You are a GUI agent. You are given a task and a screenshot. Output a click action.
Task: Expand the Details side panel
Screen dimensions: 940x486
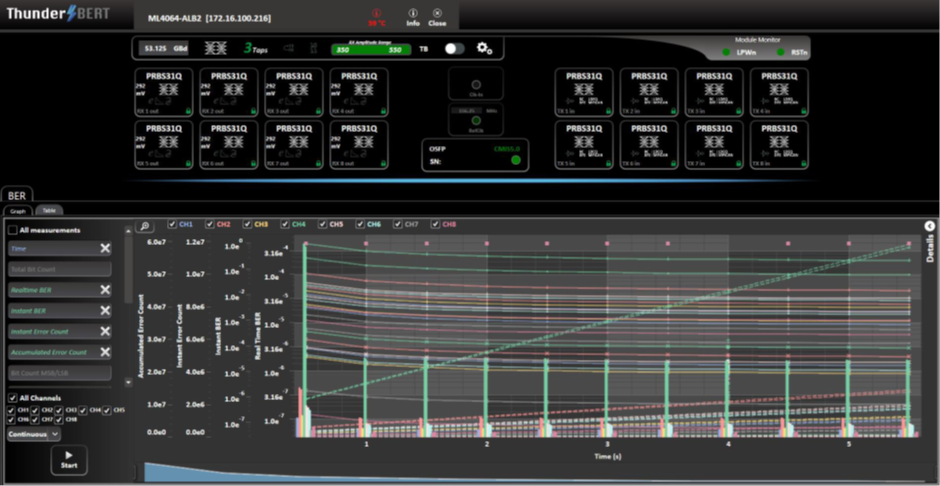point(929,227)
